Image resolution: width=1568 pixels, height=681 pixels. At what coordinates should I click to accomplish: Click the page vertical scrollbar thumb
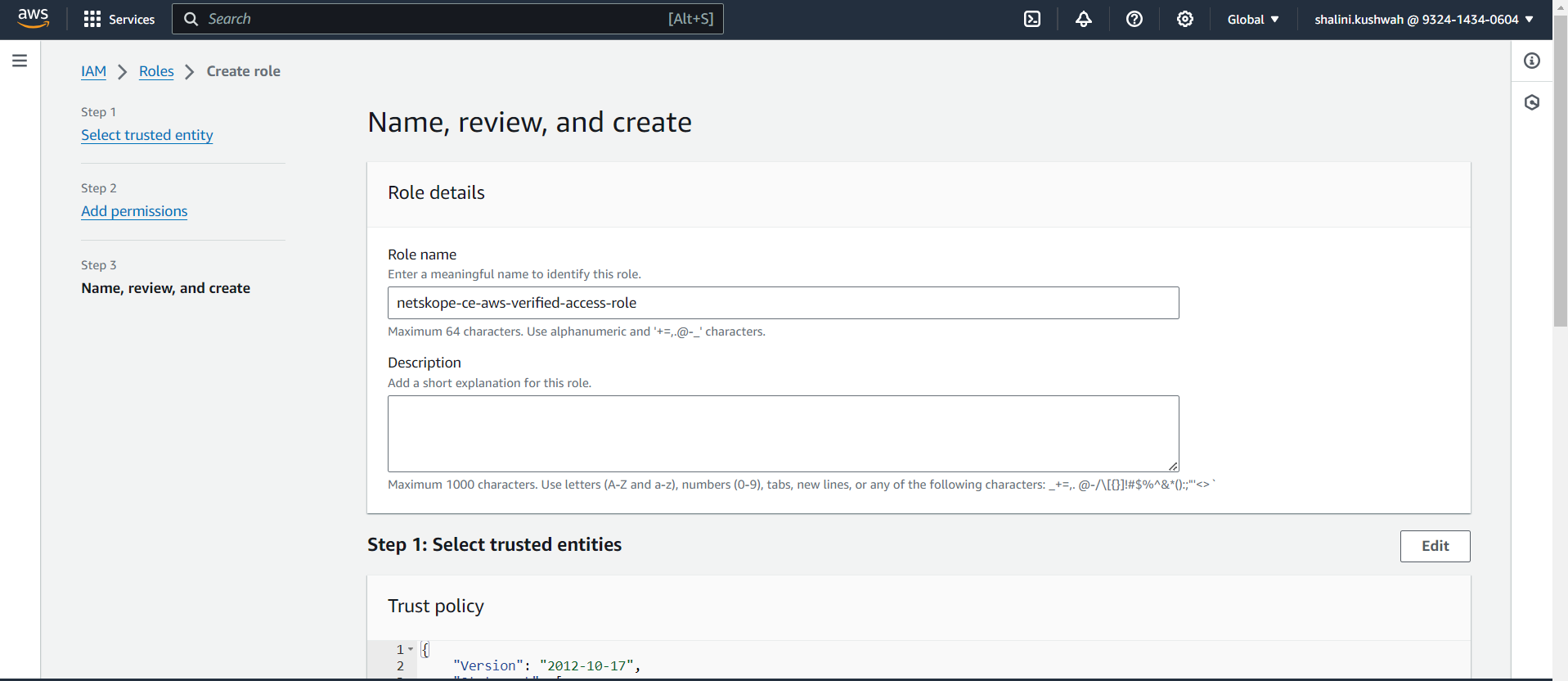[1561, 171]
